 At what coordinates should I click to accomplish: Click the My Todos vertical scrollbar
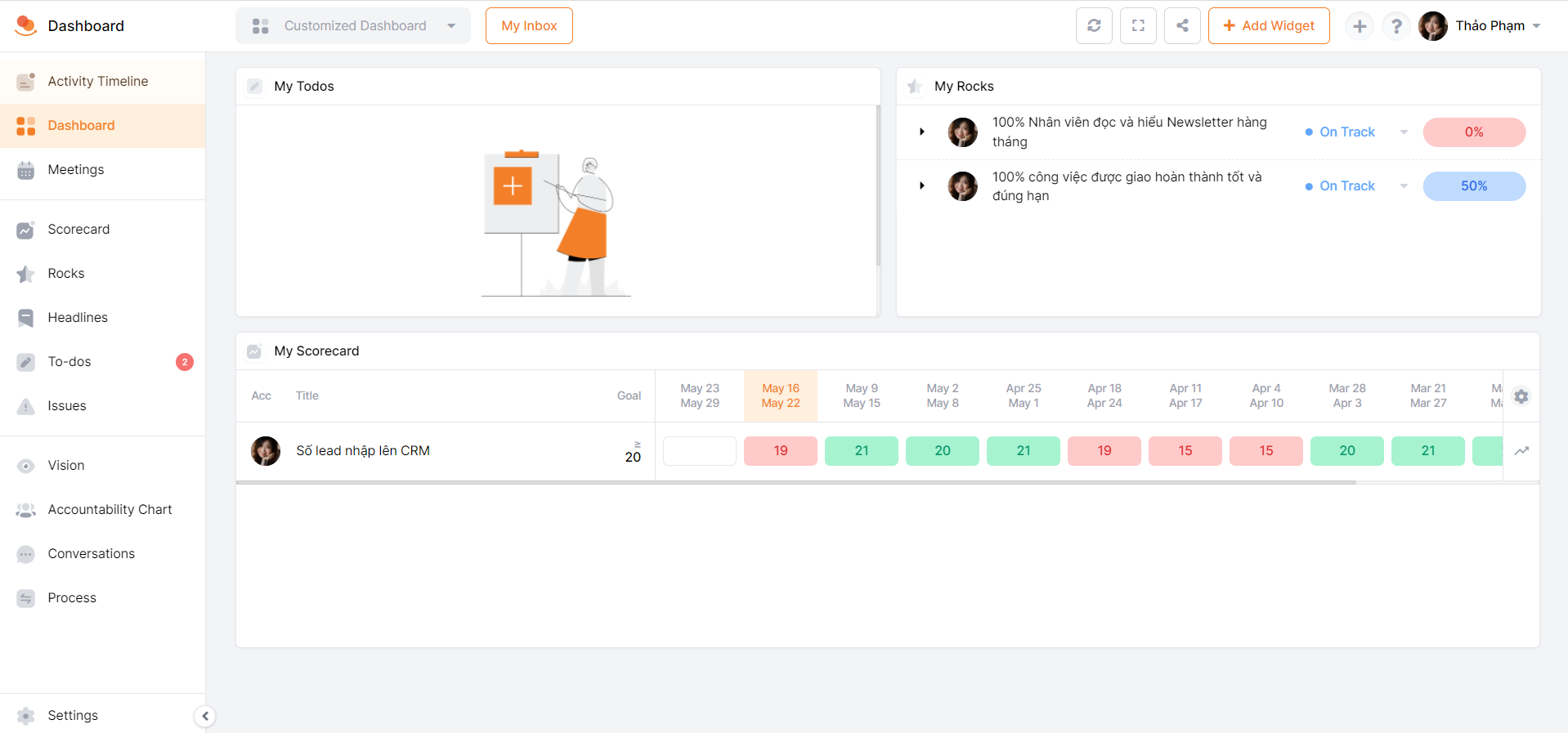pos(879,185)
